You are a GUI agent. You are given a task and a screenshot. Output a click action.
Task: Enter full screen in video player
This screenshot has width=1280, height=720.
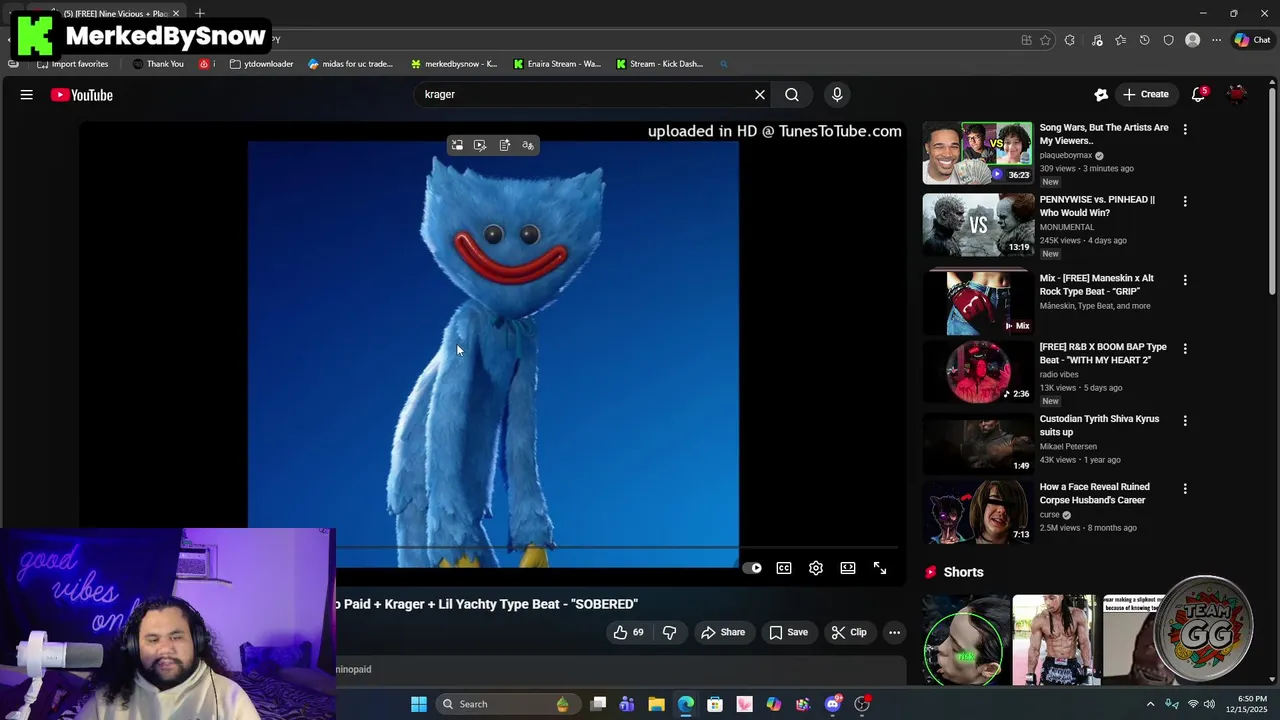point(880,568)
